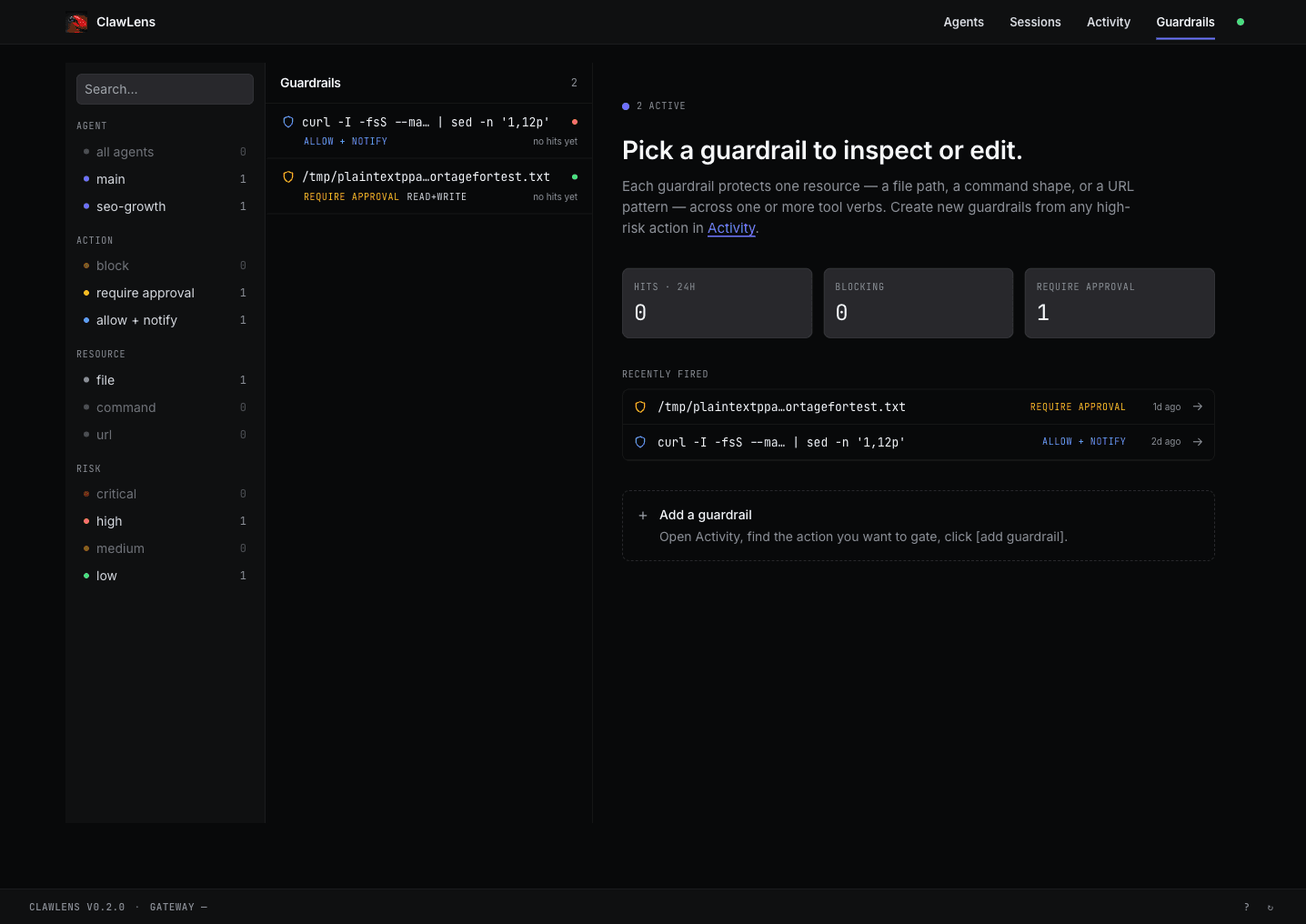Viewport: 1306px width, 924px height.
Task: Click the Hits 24h stat card
Action: click(717, 303)
